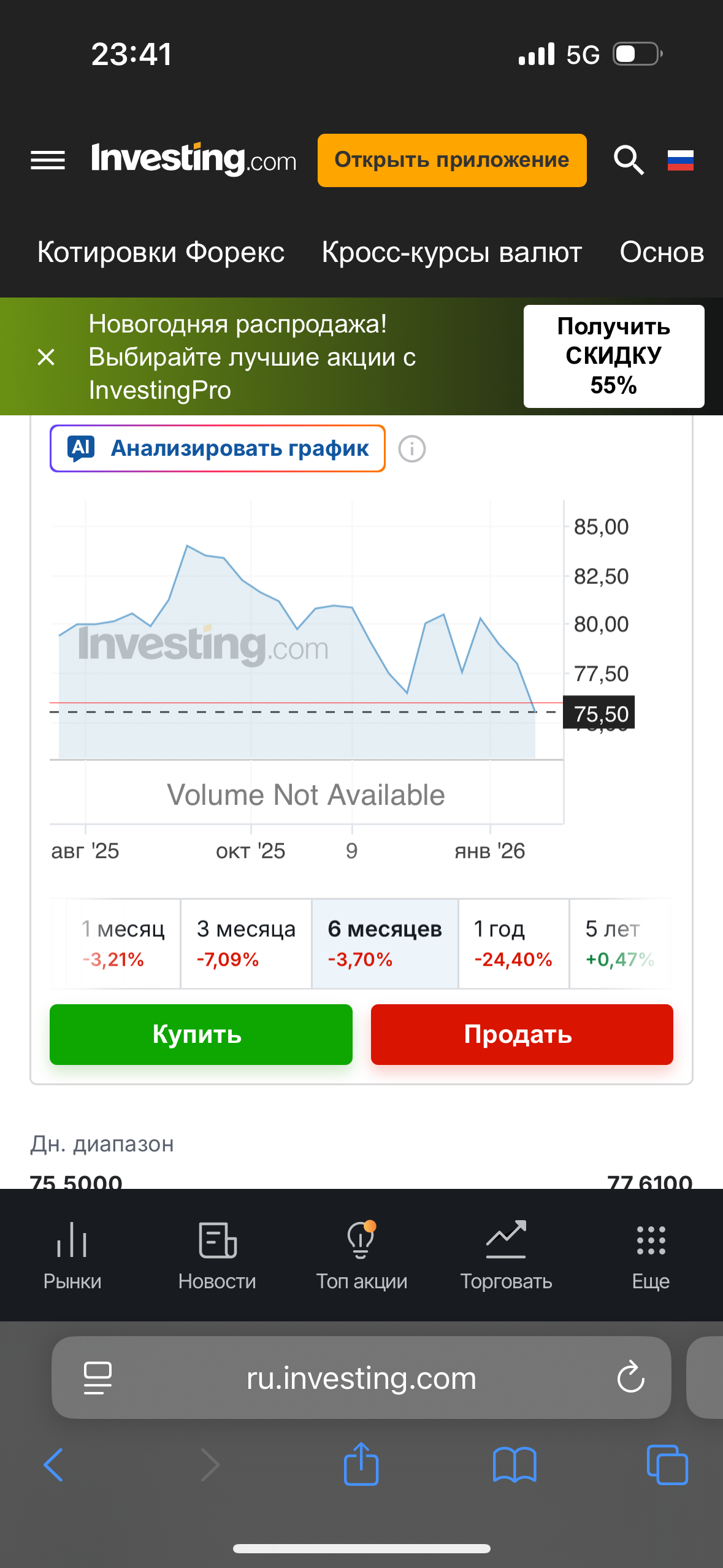Open the Торговать trade section
This screenshot has height=1568, width=723.
[x=506, y=1255]
